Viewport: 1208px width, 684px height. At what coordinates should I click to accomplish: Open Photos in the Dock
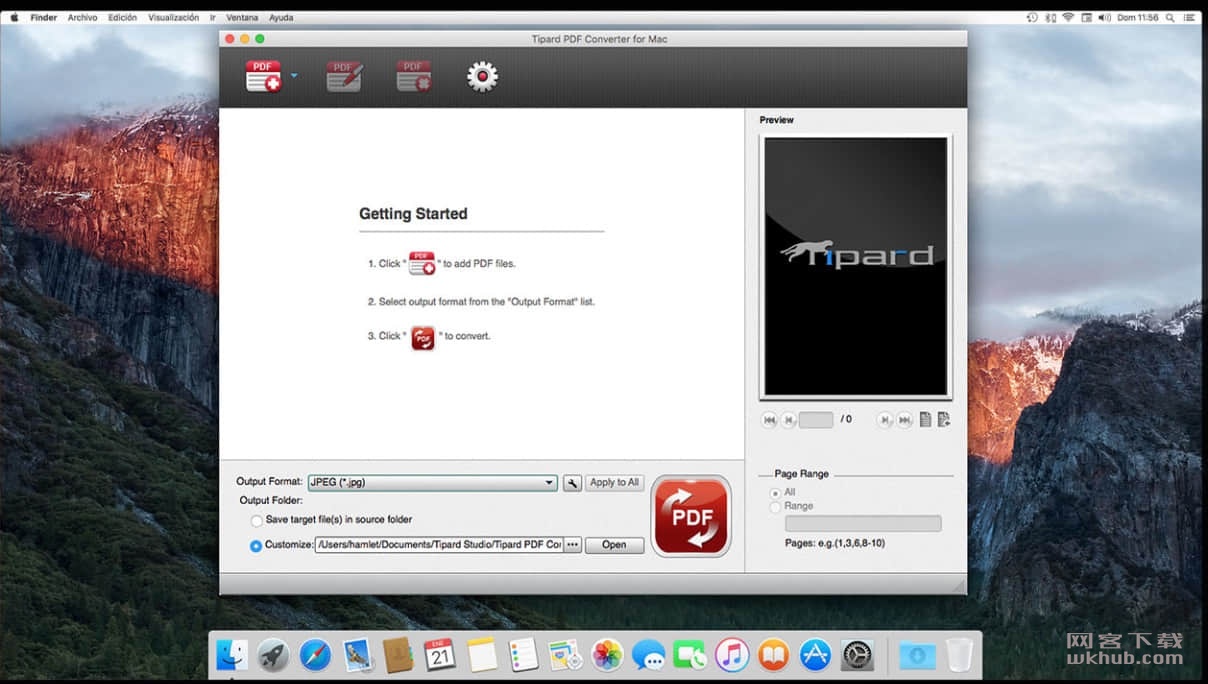(607, 655)
